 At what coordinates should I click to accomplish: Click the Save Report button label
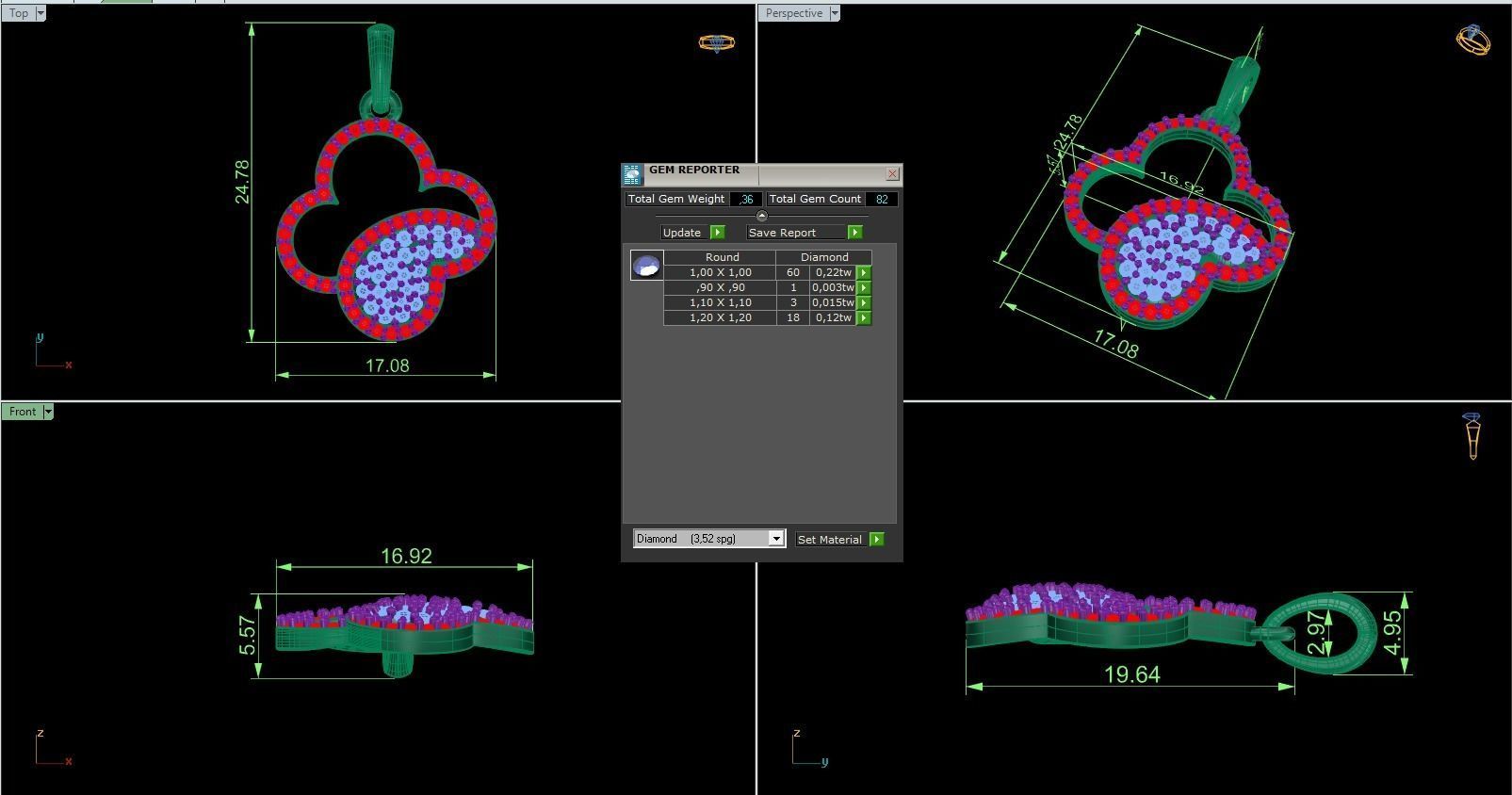(783, 233)
